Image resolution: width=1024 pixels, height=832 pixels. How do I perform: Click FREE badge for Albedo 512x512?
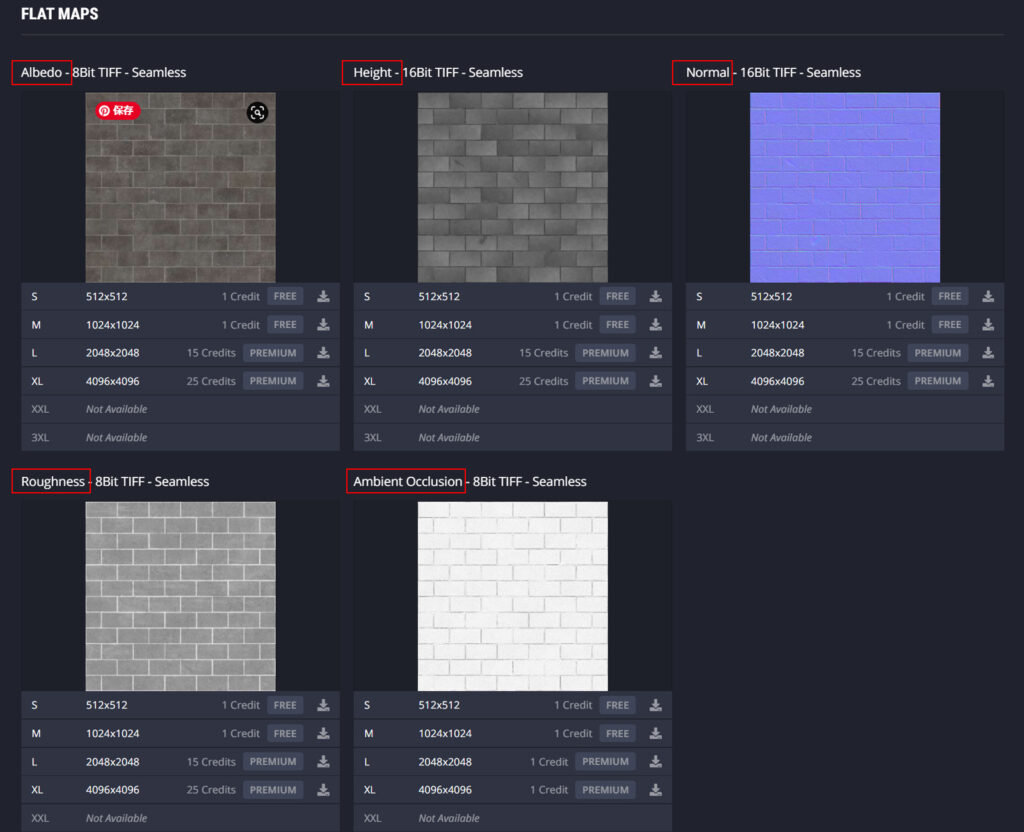[x=285, y=296]
